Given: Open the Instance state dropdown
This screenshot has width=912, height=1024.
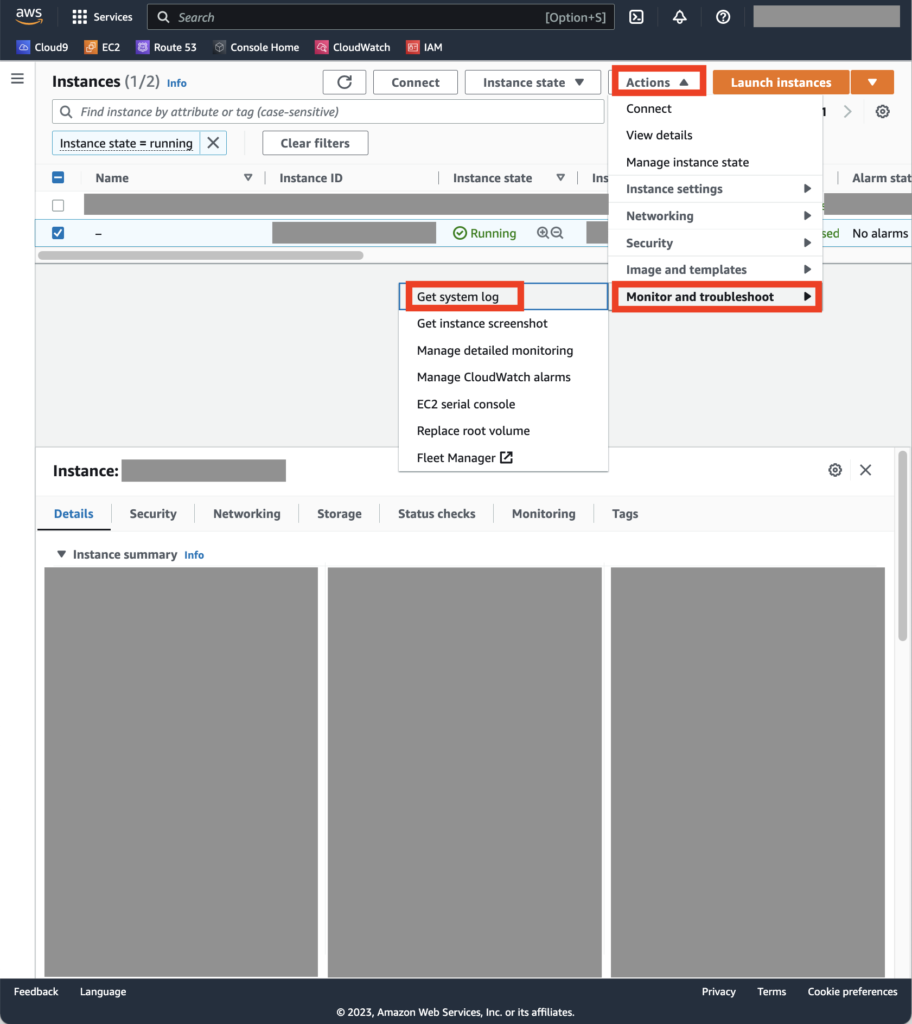Looking at the screenshot, I should [532, 82].
